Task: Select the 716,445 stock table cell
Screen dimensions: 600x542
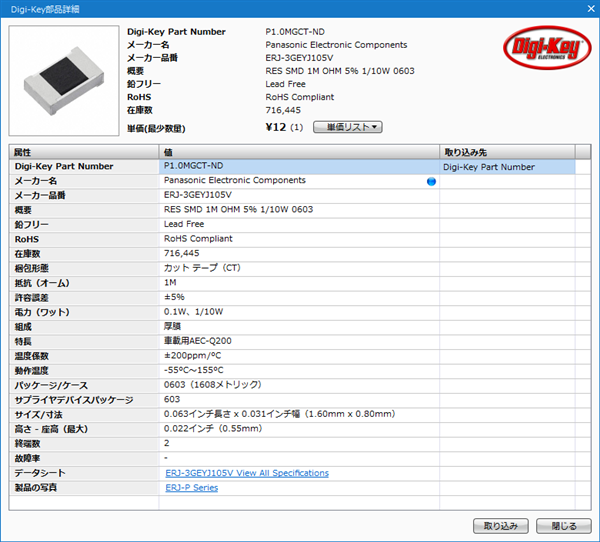Action: coord(299,254)
